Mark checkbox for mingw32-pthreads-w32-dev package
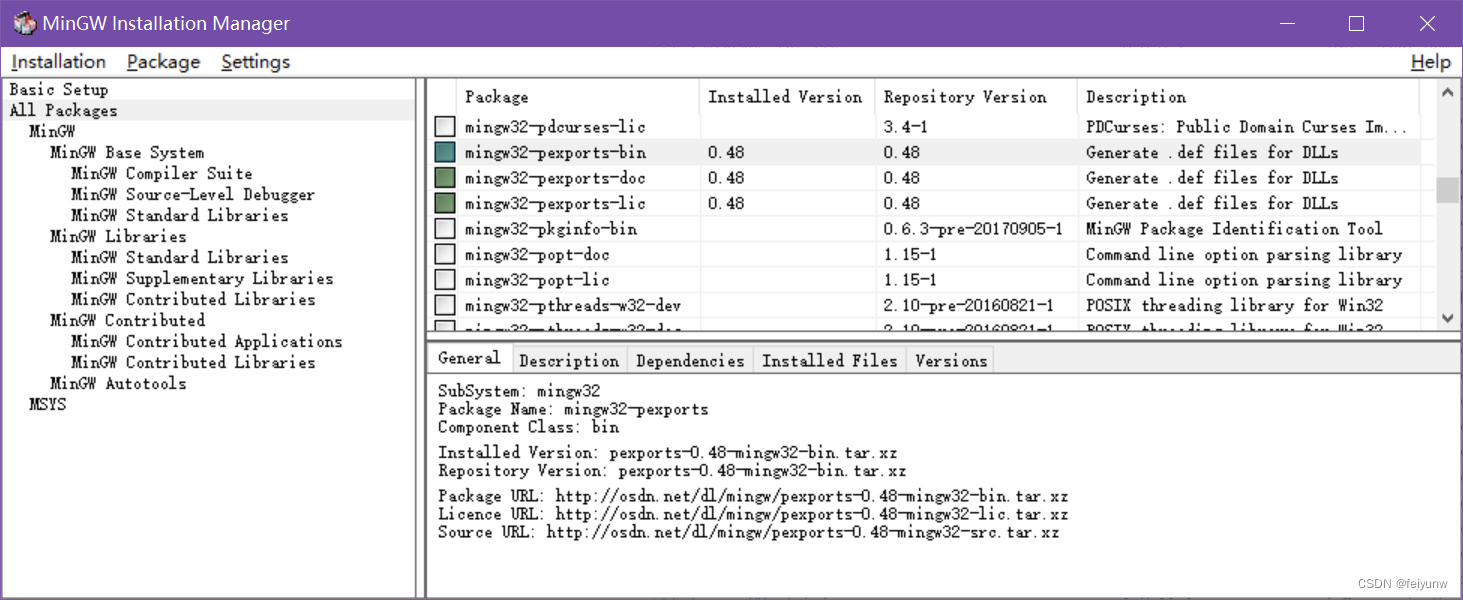 445,305
